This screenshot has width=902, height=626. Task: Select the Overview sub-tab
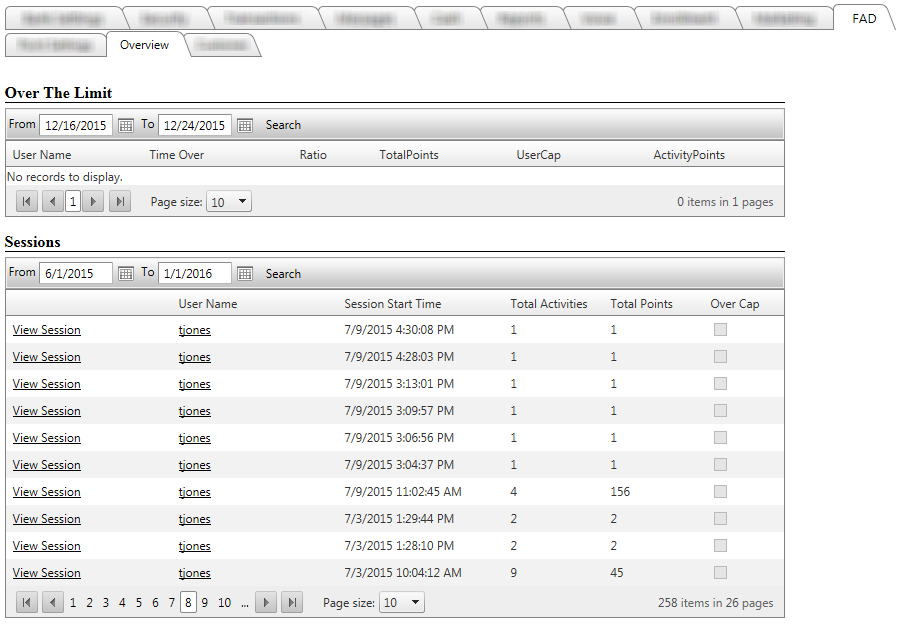[x=144, y=45]
